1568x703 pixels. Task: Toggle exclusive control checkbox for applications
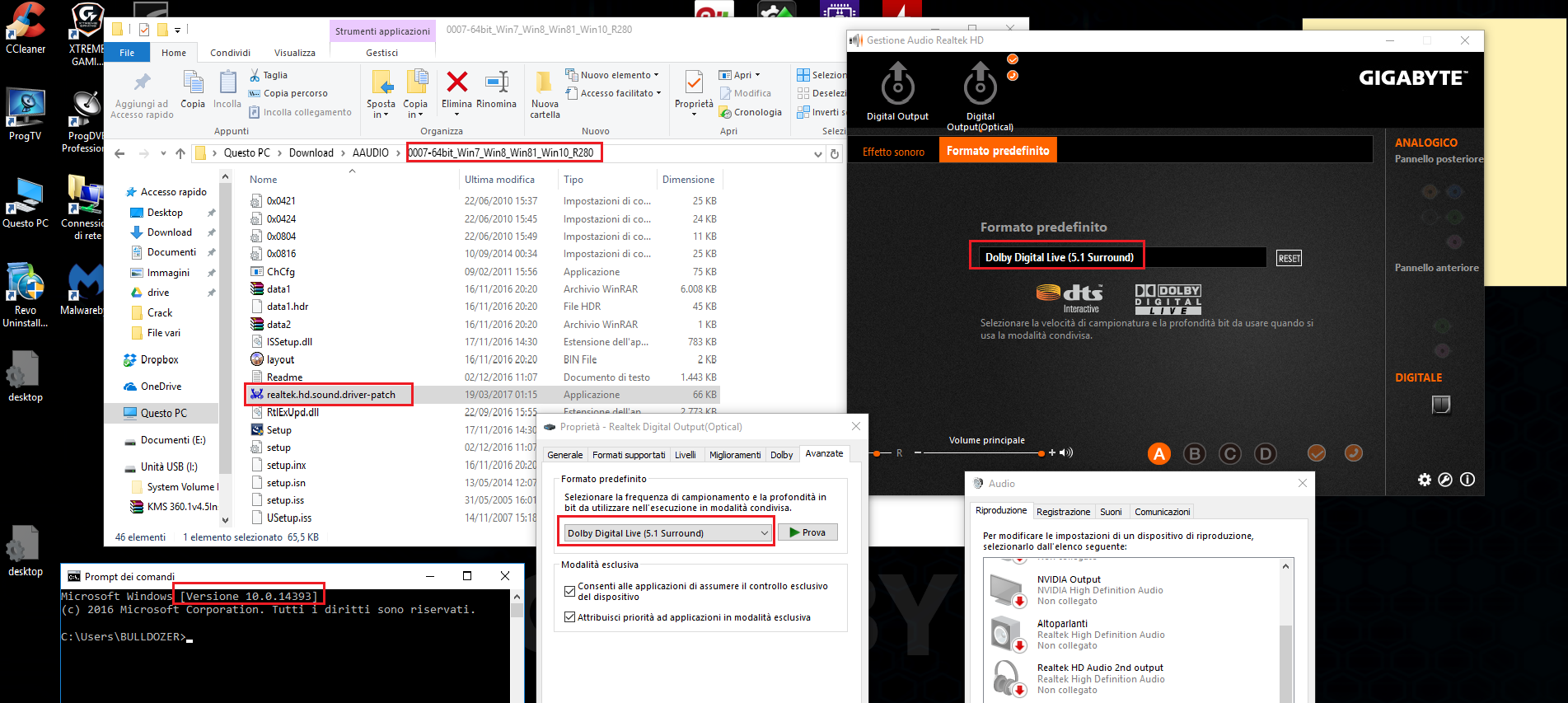tap(569, 591)
